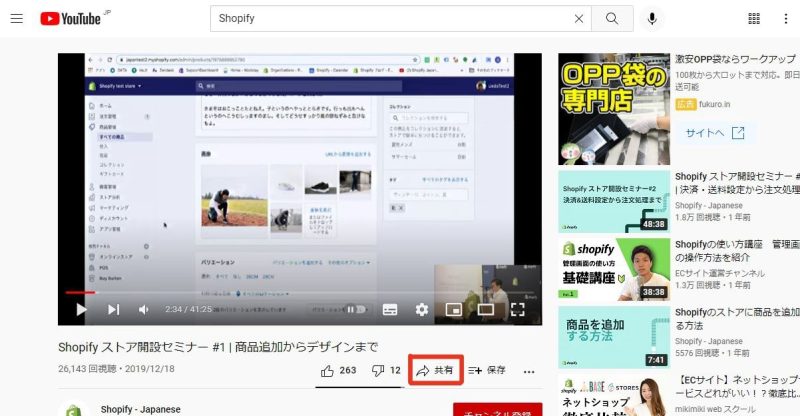Go to the YouTube home logo
The width and height of the screenshot is (800, 416).
(71, 19)
